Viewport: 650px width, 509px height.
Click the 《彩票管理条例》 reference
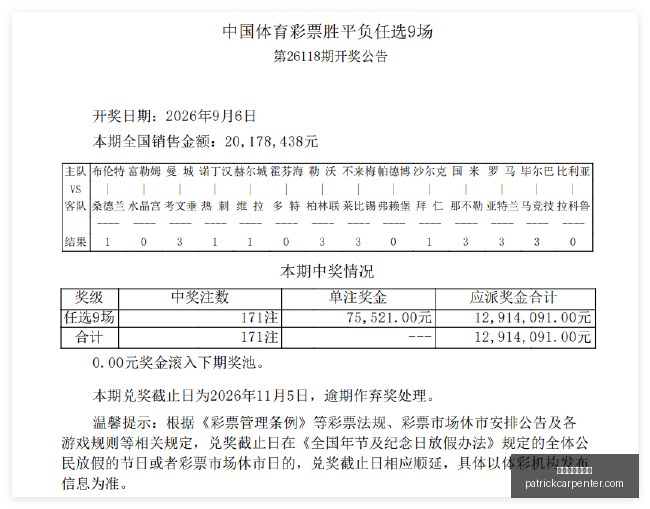tap(254, 423)
